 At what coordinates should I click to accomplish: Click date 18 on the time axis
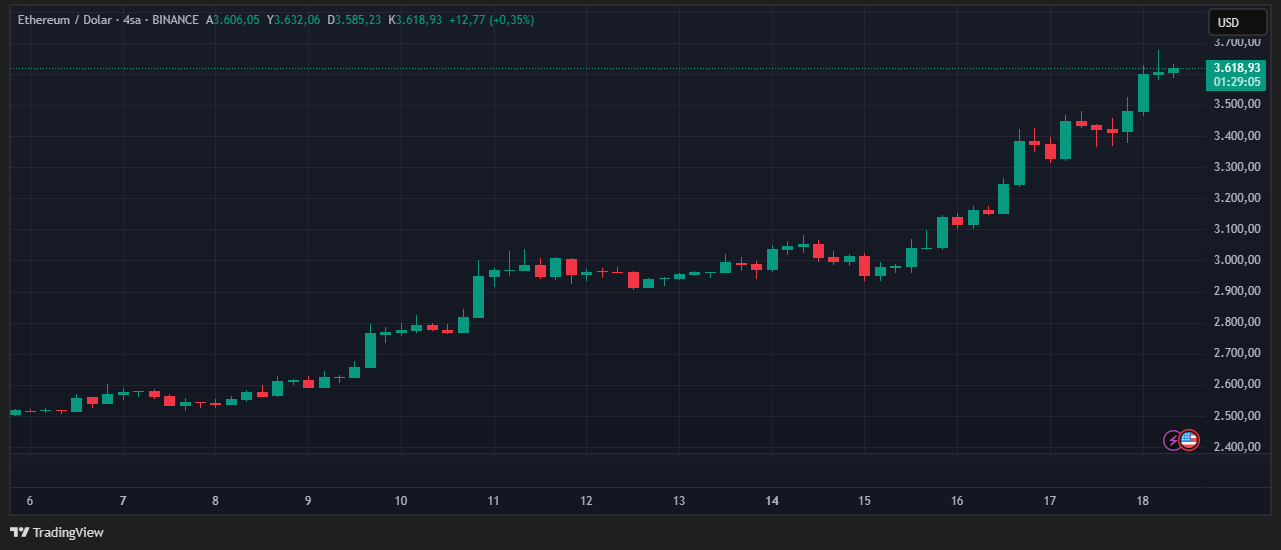(x=1143, y=501)
